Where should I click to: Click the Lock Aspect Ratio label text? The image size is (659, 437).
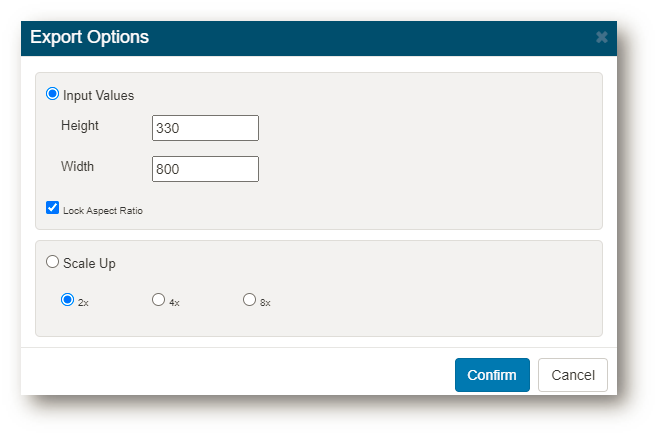pyautogui.click(x=103, y=211)
